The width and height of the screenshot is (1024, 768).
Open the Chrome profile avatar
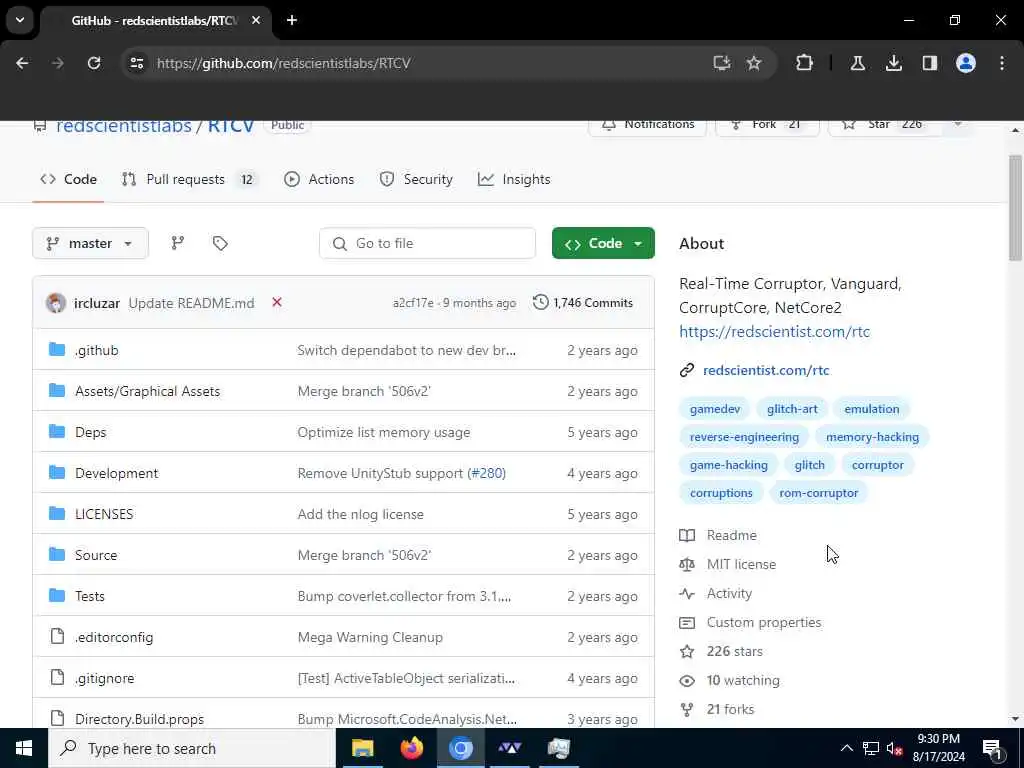(965, 63)
